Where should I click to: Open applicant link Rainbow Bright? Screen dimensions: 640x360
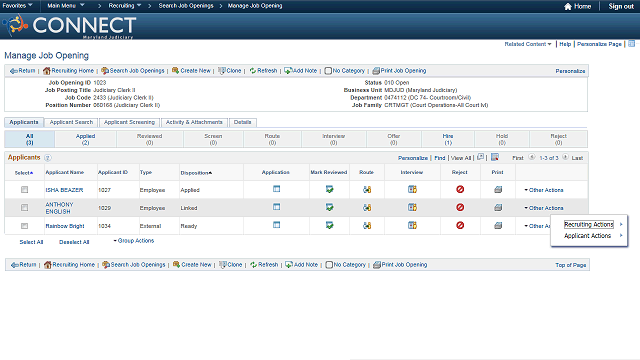[x=65, y=226]
